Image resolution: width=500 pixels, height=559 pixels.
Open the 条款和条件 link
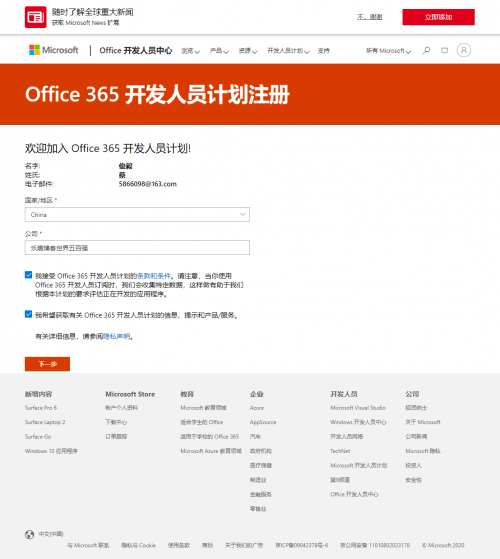154,276
